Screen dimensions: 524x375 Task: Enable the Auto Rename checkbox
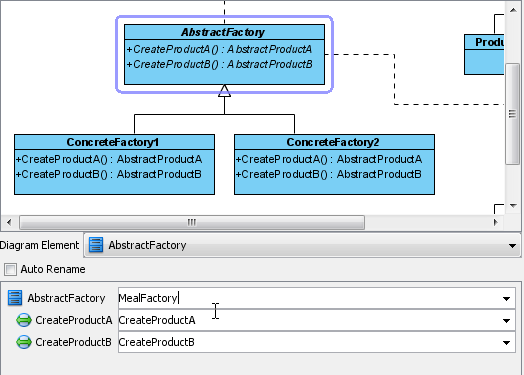(x=10, y=269)
